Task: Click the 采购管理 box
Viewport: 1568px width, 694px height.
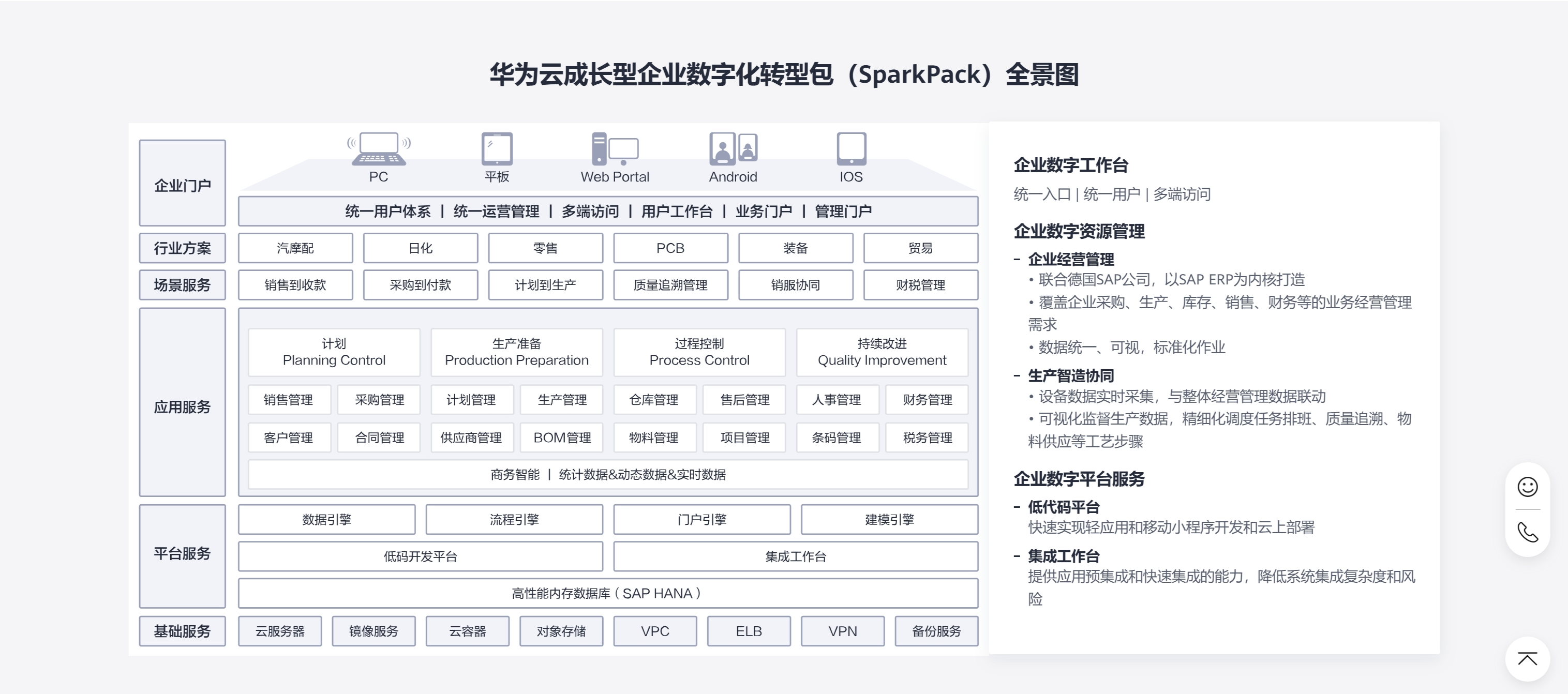Action: (379, 399)
